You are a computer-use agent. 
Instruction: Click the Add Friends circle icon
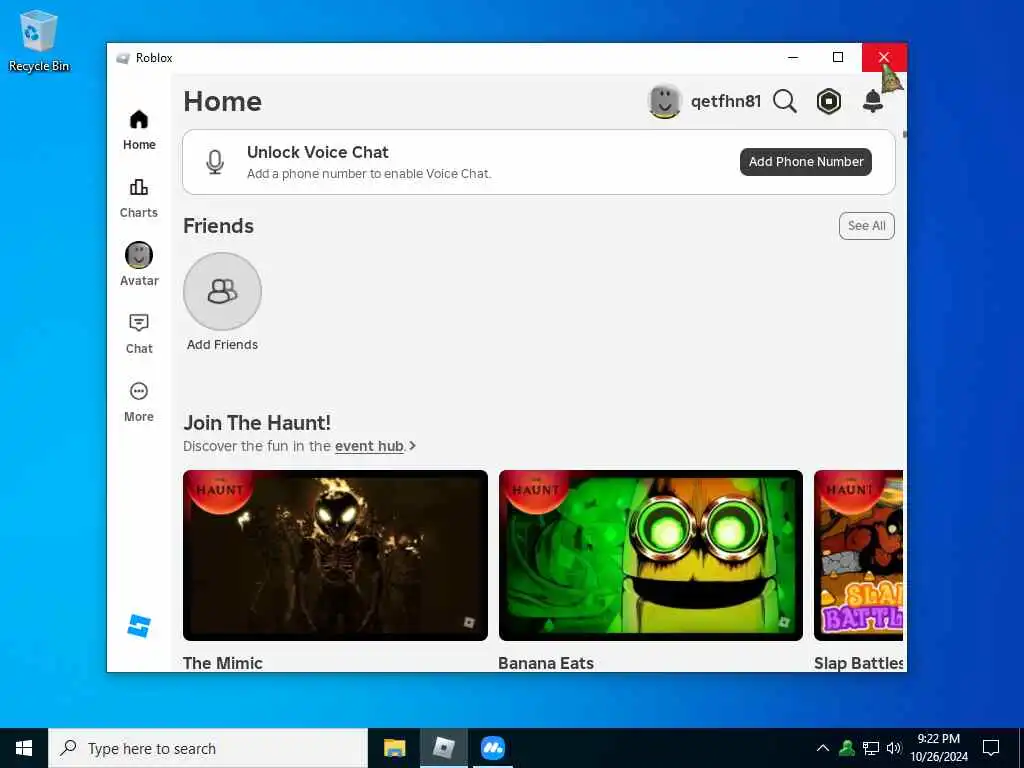(x=223, y=291)
